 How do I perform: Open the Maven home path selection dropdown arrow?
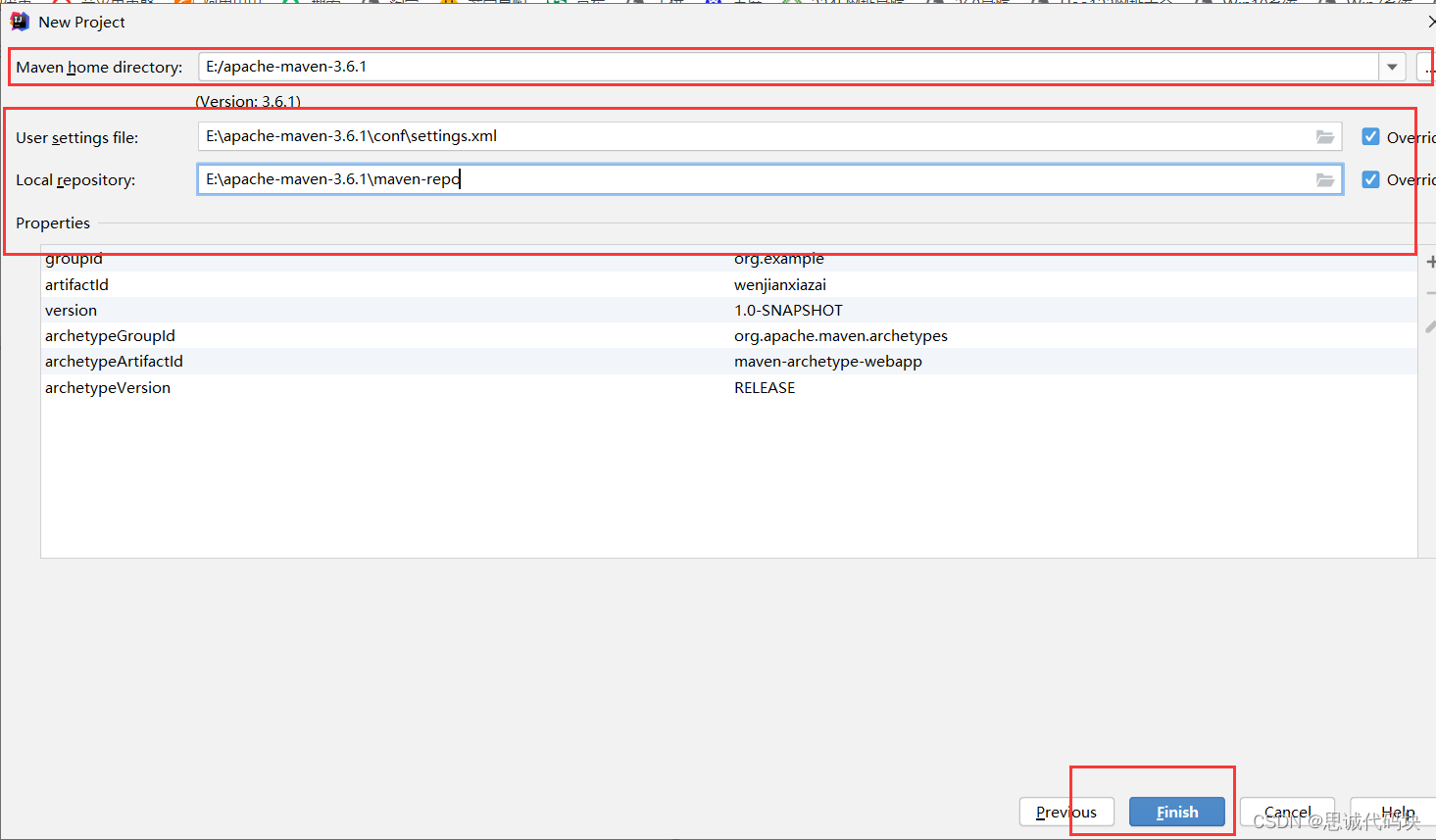point(1392,67)
